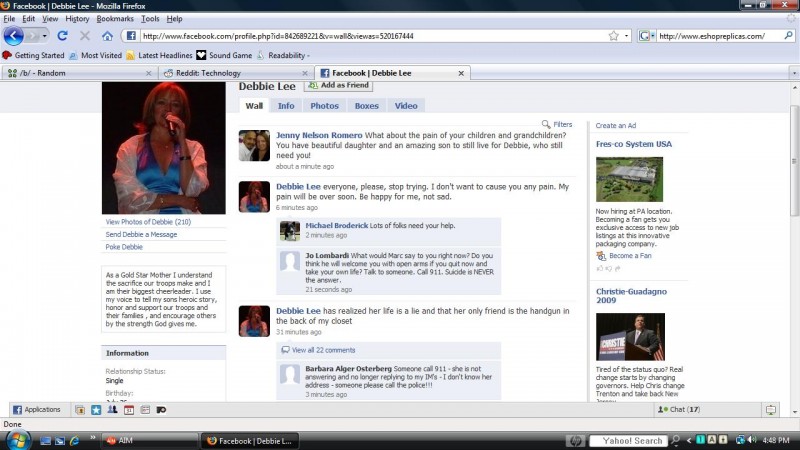Launch Internet Explorer from quick launch
The width and height of the screenshot is (800, 450).
click(x=74, y=440)
